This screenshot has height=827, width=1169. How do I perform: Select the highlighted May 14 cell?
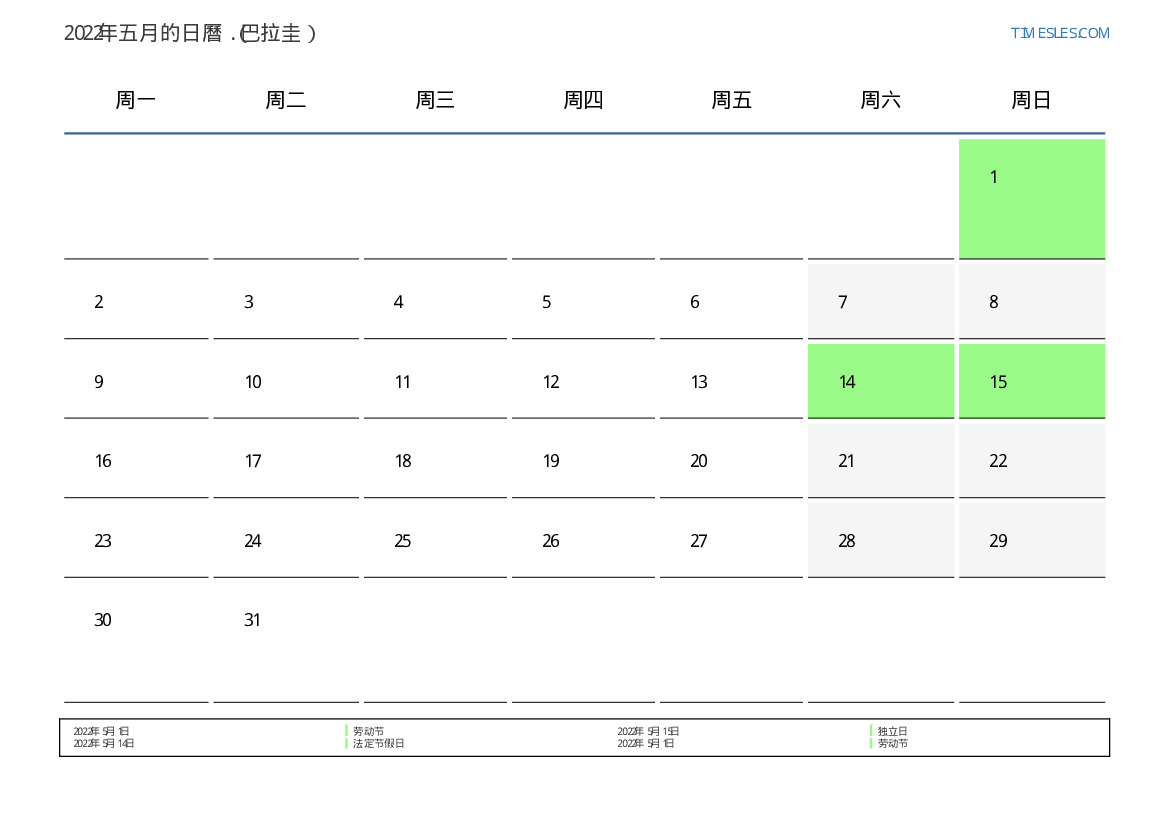pos(880,381)
